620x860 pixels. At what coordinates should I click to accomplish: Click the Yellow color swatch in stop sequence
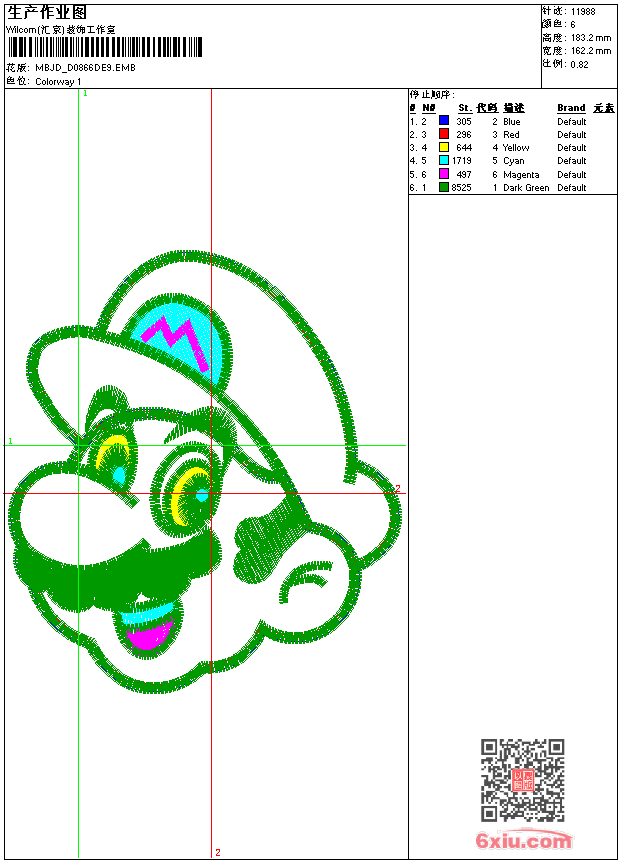pos(444,147)
